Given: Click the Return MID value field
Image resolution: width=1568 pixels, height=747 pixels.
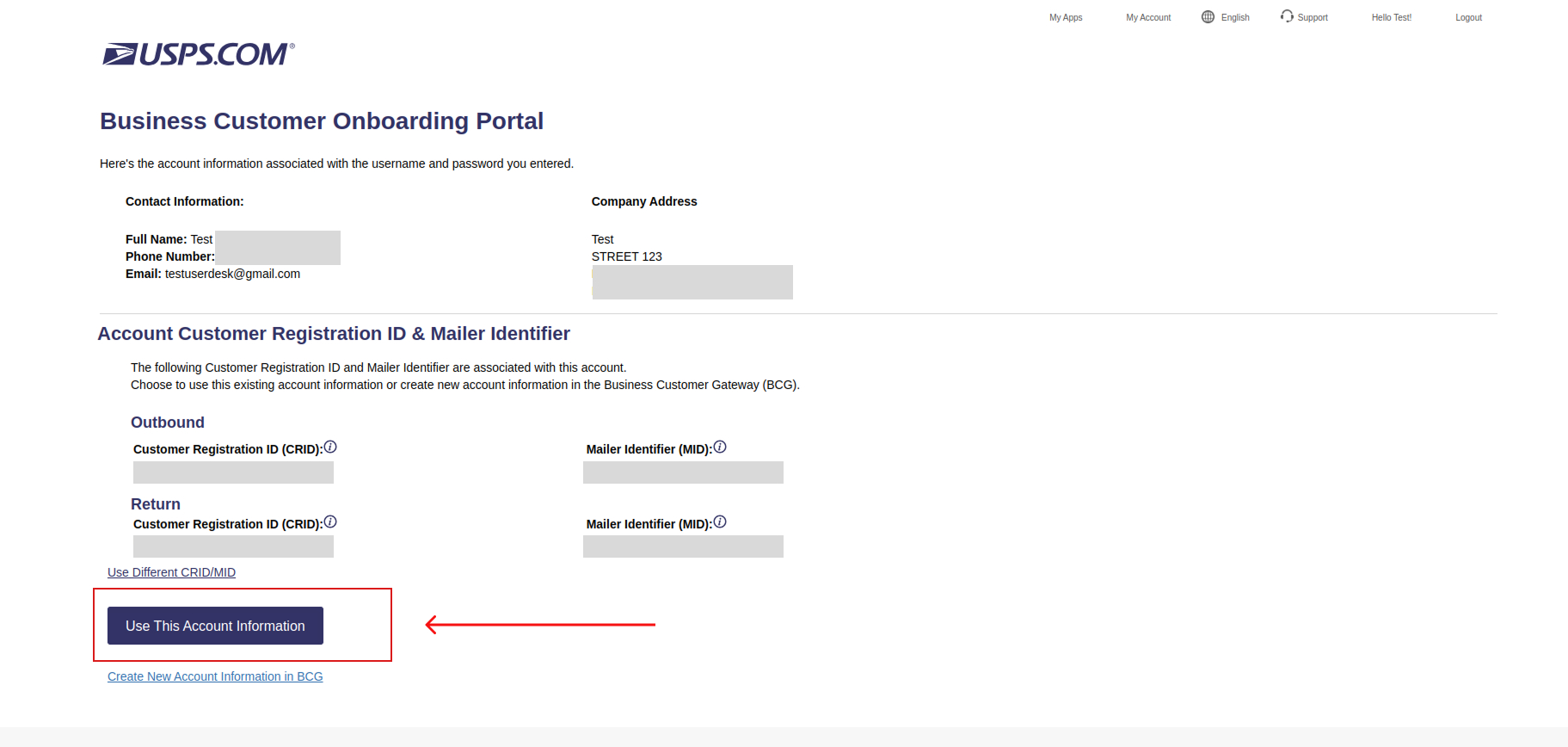Looking at the screenshot, I should point(683,546).
